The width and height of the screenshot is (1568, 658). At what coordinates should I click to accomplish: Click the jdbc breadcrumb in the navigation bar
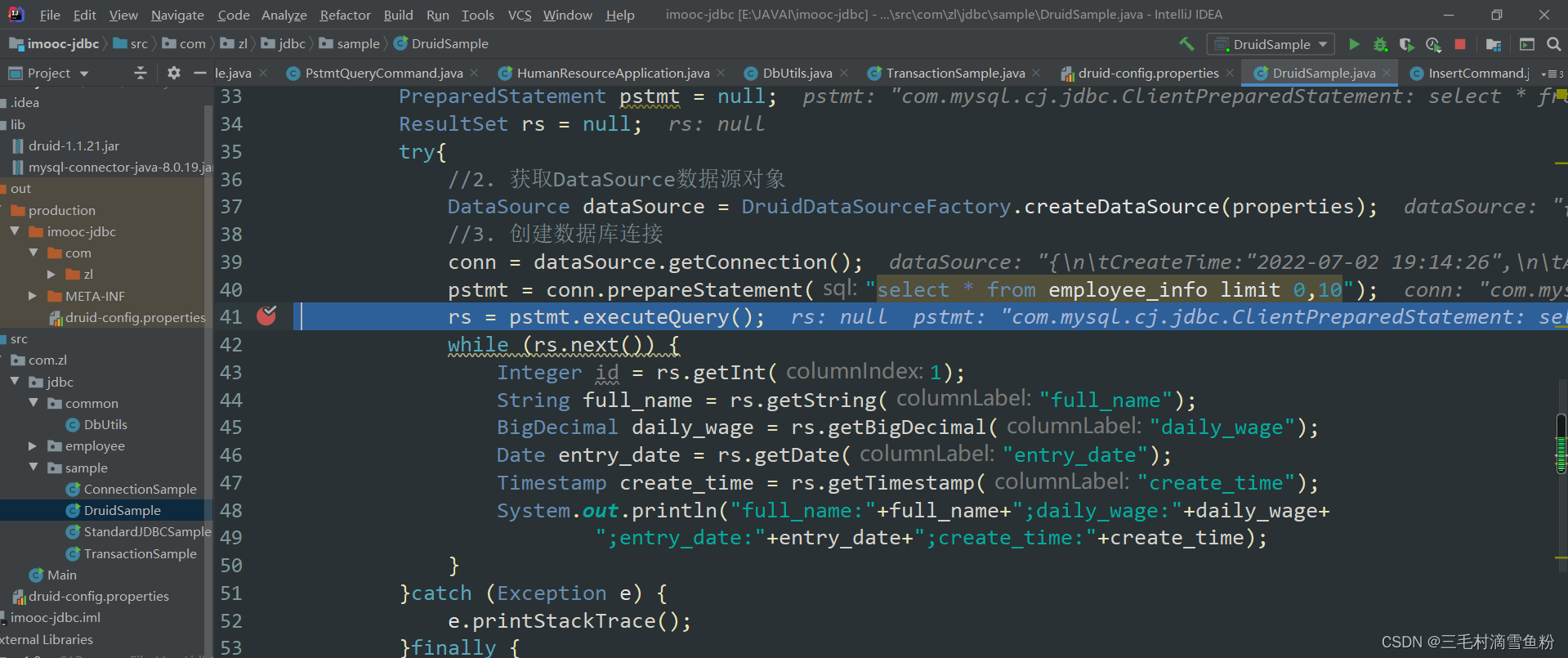point(283,44)
